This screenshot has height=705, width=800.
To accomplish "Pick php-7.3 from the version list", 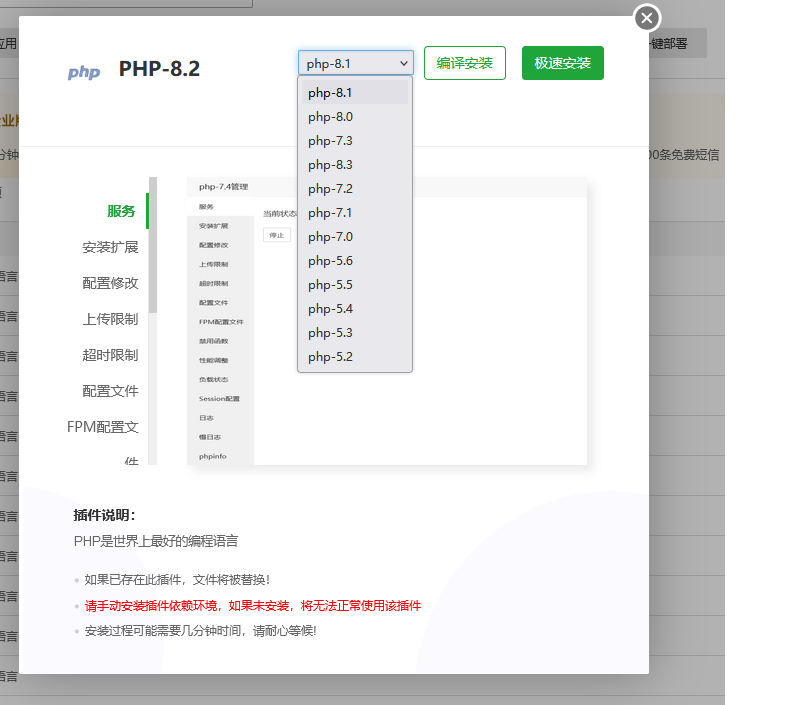I will click(355, 141).
